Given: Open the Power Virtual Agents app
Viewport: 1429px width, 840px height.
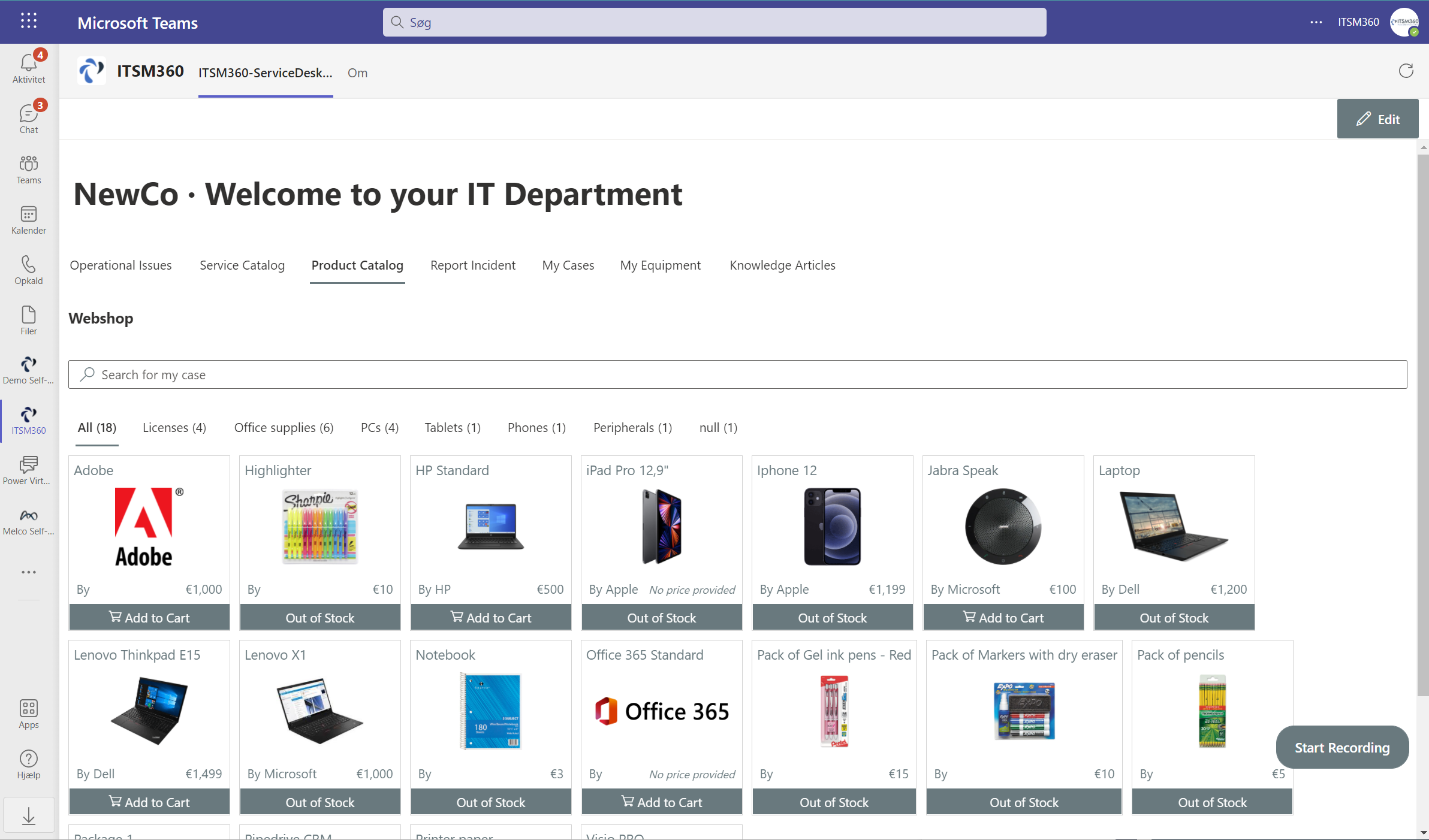Looking at the screenshot, I should pos(29,471).
